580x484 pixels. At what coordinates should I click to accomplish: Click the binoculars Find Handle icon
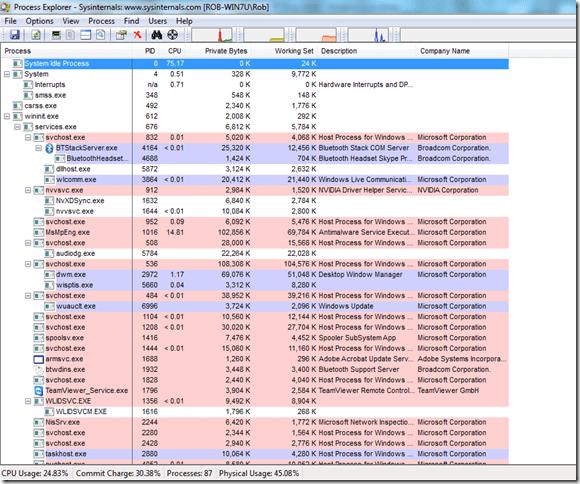coord(156,35)
